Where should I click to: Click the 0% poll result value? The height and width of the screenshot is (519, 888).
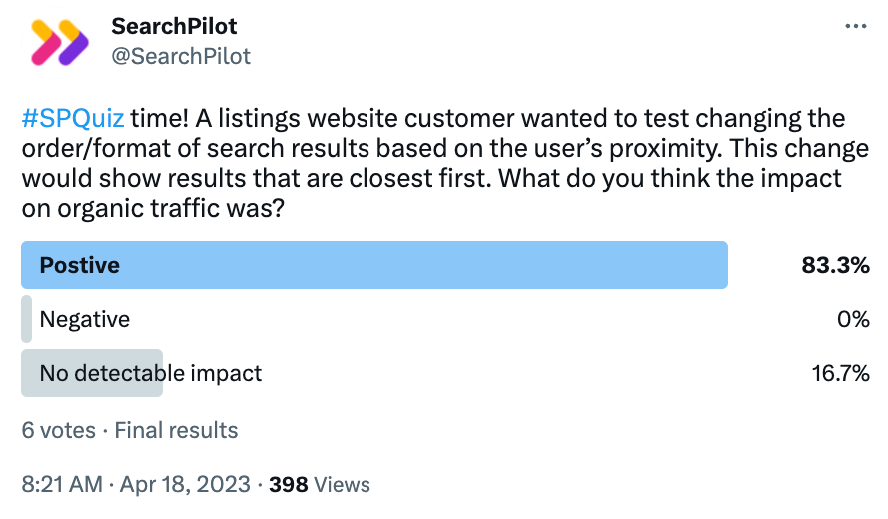click(x=852, y=319)
